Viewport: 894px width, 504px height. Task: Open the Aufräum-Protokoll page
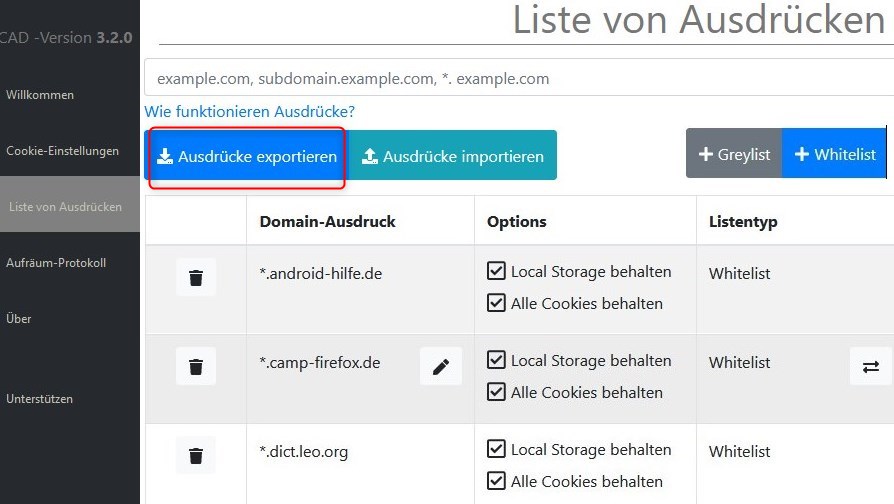(x=56, y=263)
